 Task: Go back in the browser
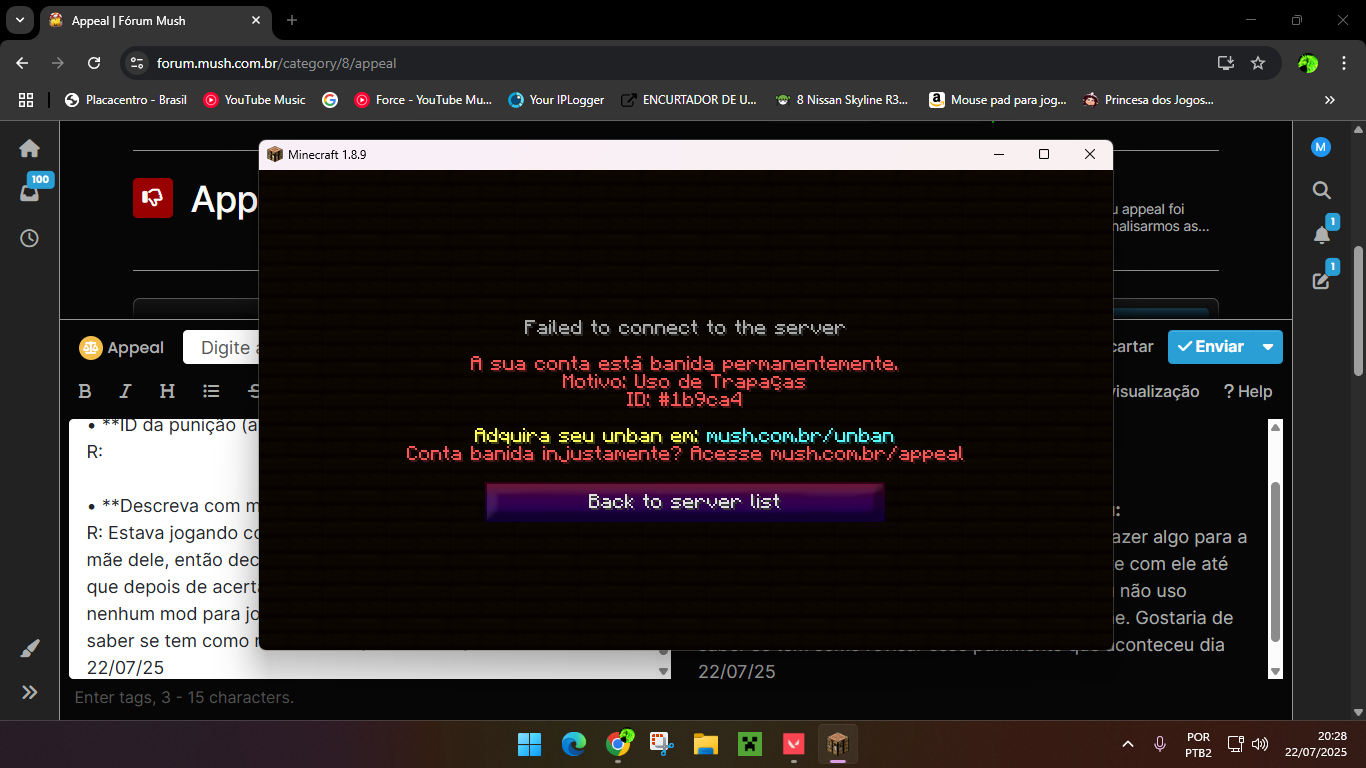[x=23, y=63]
